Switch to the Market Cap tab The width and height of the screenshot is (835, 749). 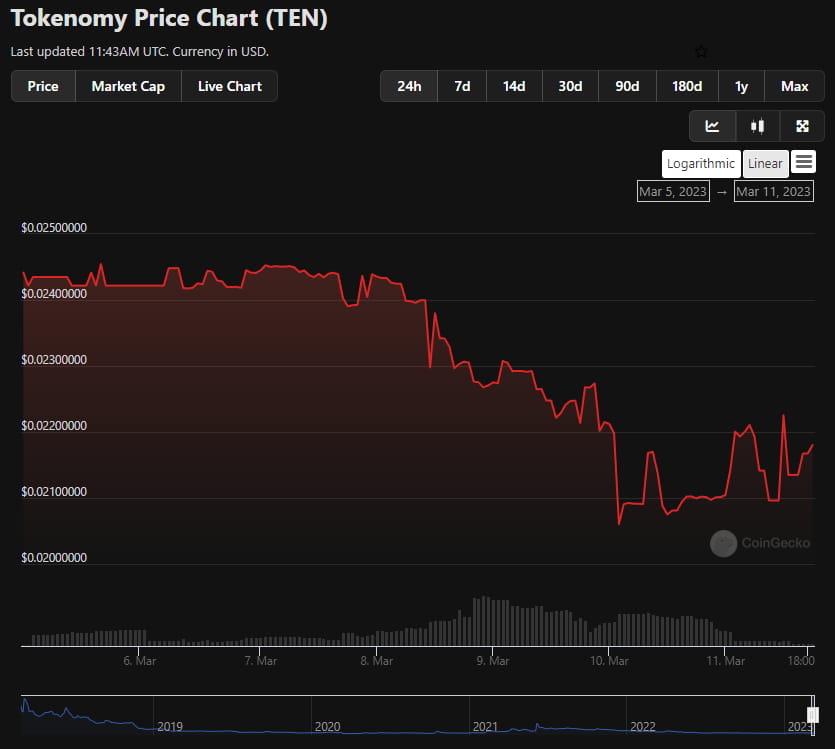(x=128, y=86)
